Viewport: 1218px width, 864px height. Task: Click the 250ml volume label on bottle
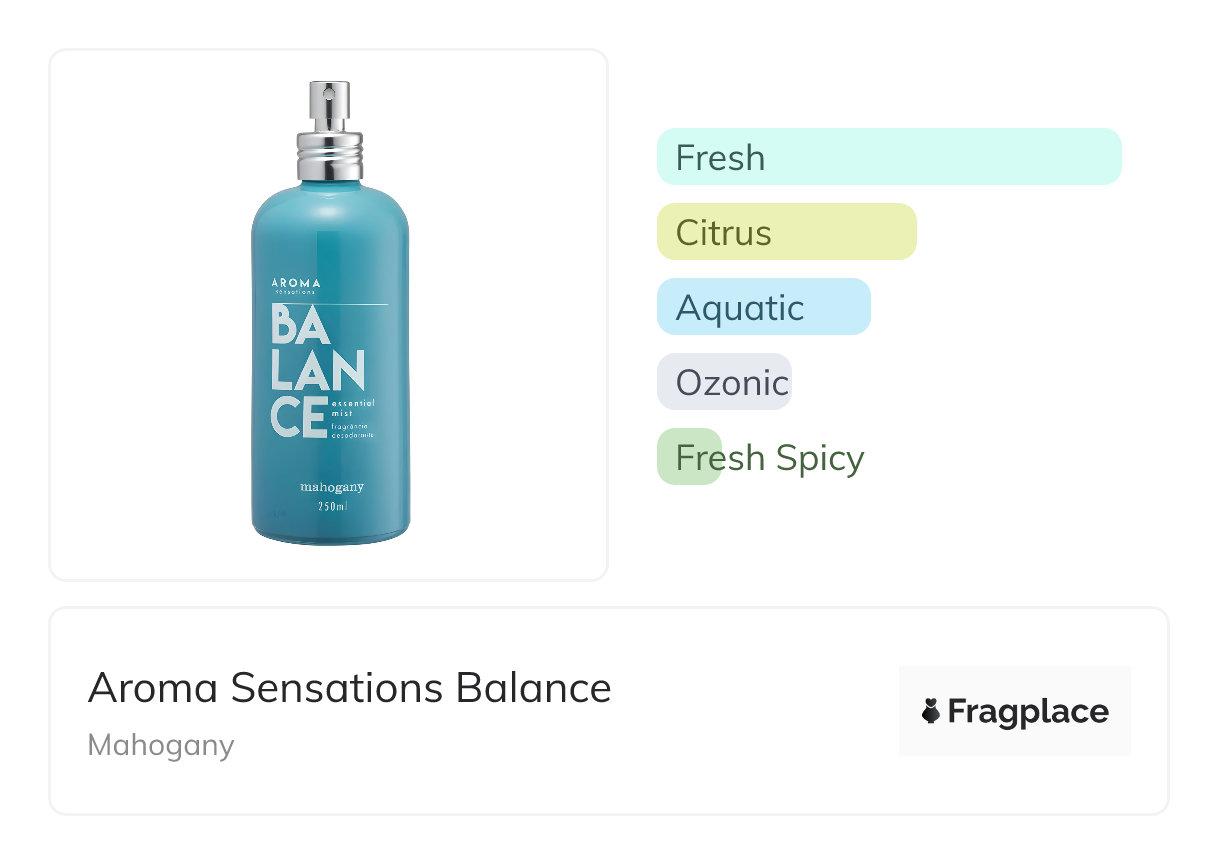[x=332, y=507]
